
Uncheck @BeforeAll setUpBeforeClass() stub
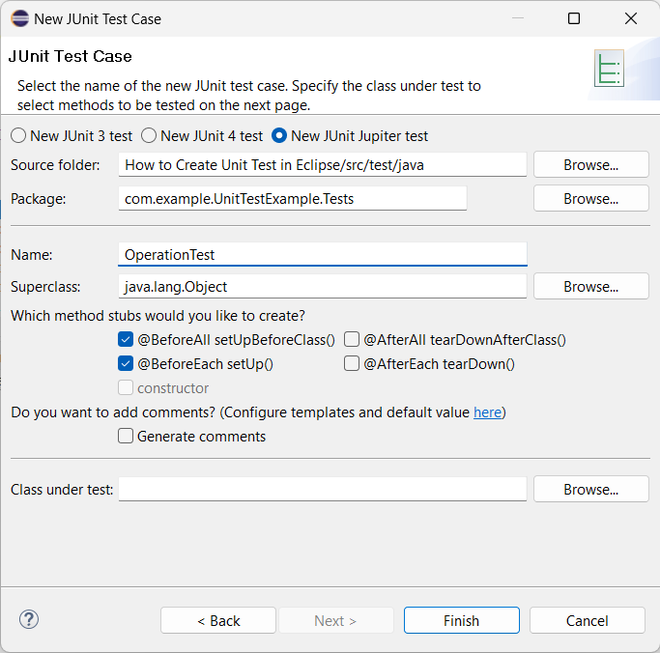(x=125, y=340)
